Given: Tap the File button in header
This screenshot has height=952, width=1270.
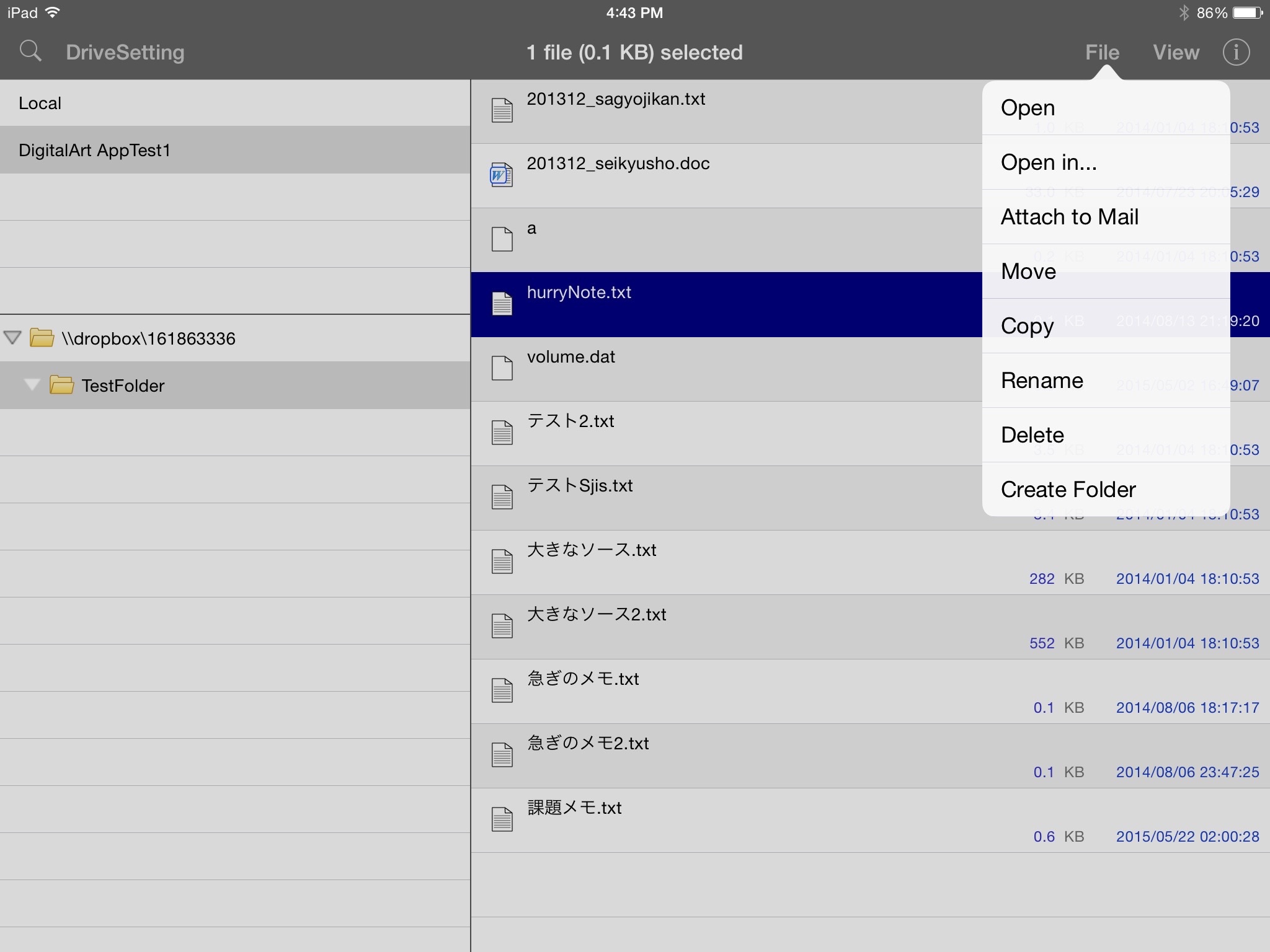Looking at the screenshot, I should 1102,52.
